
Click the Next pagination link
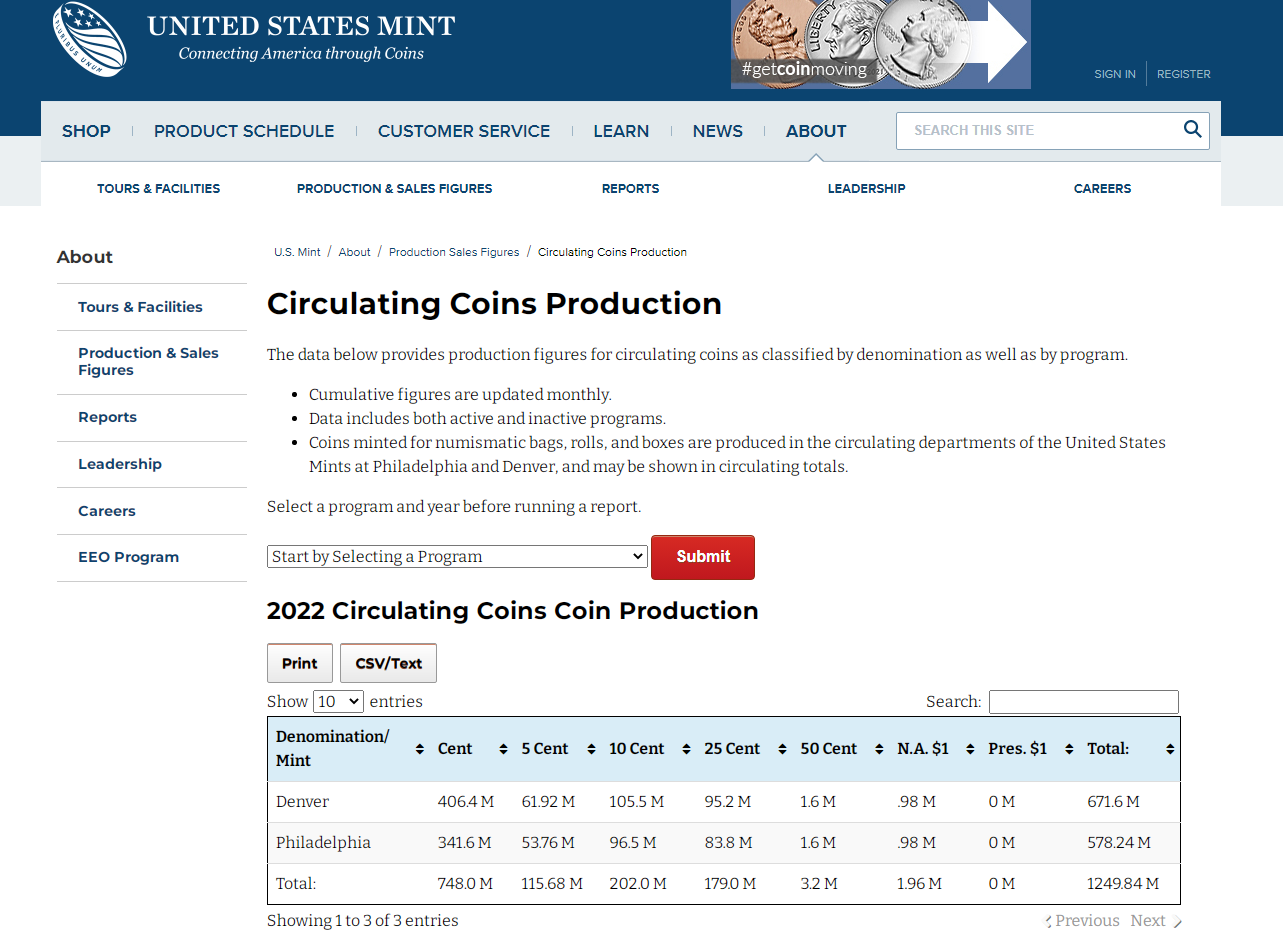tap(1148, 921)
